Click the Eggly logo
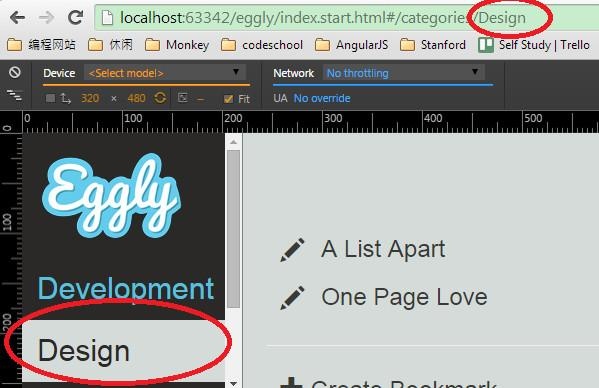 click(x=111, y=196)
